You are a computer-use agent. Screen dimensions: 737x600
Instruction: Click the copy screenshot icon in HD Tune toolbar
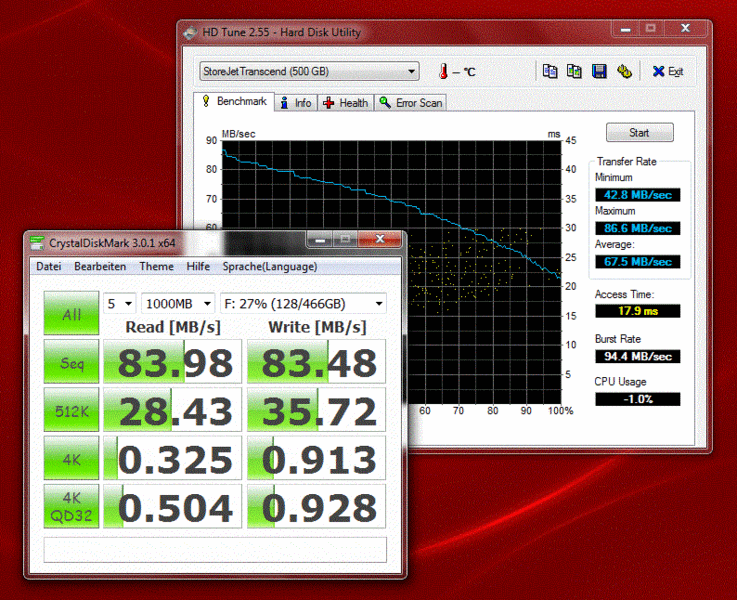574,71
